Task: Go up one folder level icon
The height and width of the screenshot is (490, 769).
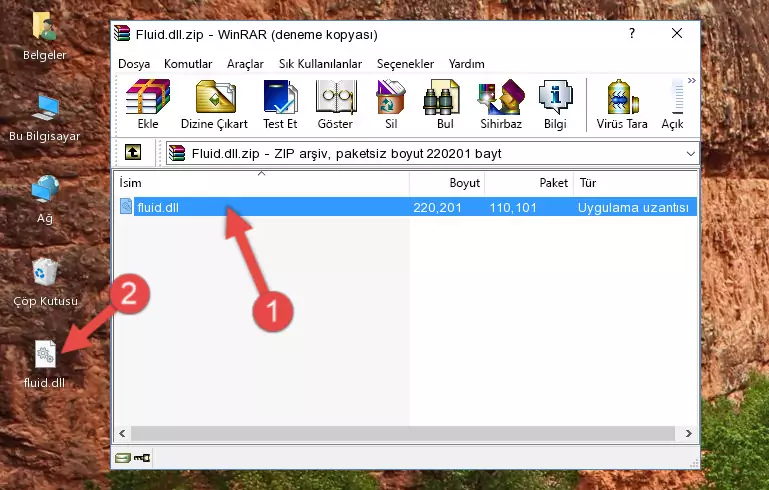Action: click(133, 153)
